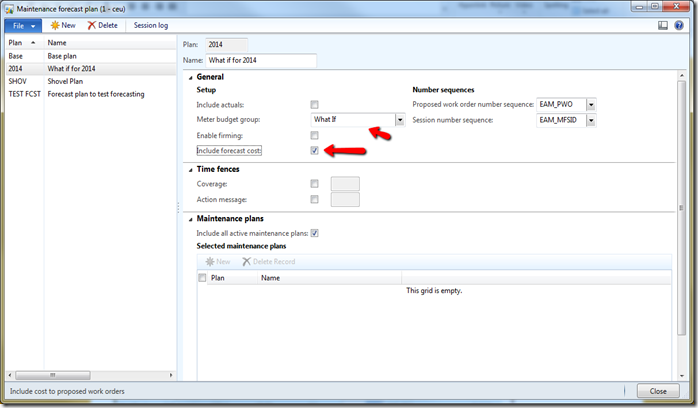Collapse the Time fences section

coord(191,170)
